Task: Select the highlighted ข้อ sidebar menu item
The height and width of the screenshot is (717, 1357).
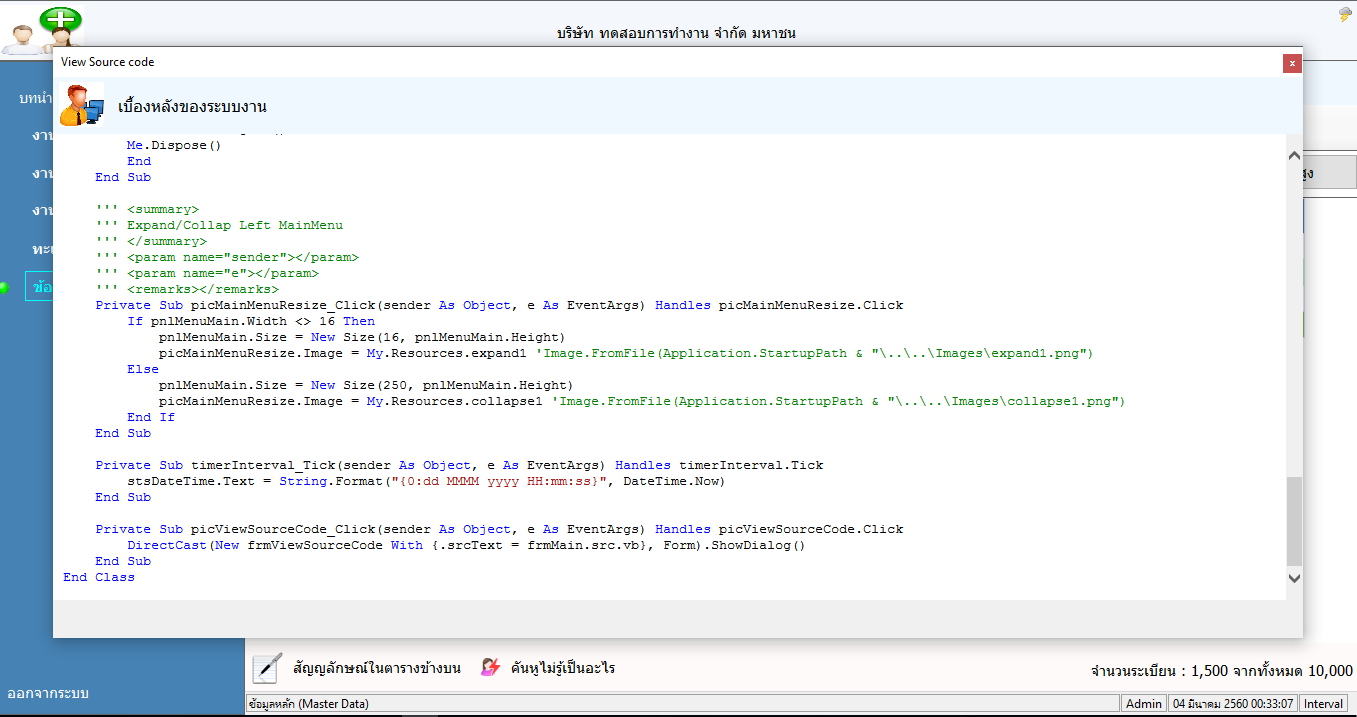Action: point(40,287)
